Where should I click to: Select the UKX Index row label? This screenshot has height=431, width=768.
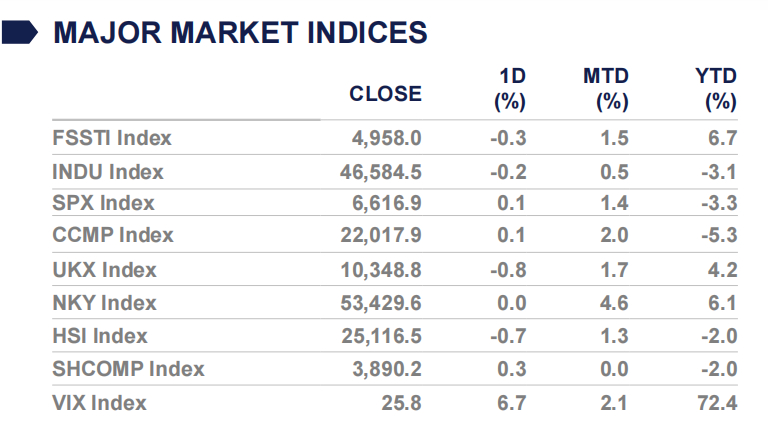point(103,270)
